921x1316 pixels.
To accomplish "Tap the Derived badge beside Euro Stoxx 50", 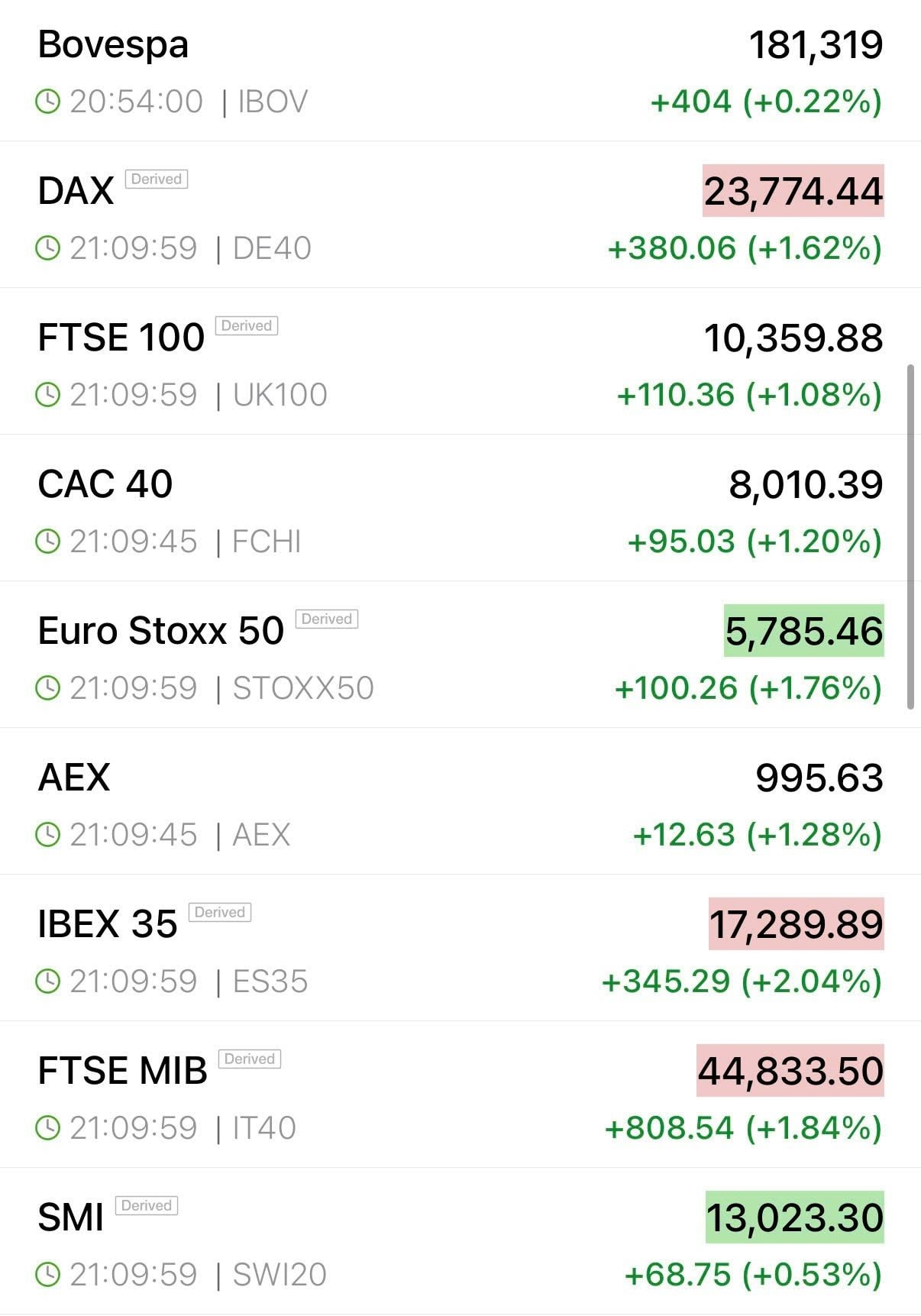I will click(327, 619).
